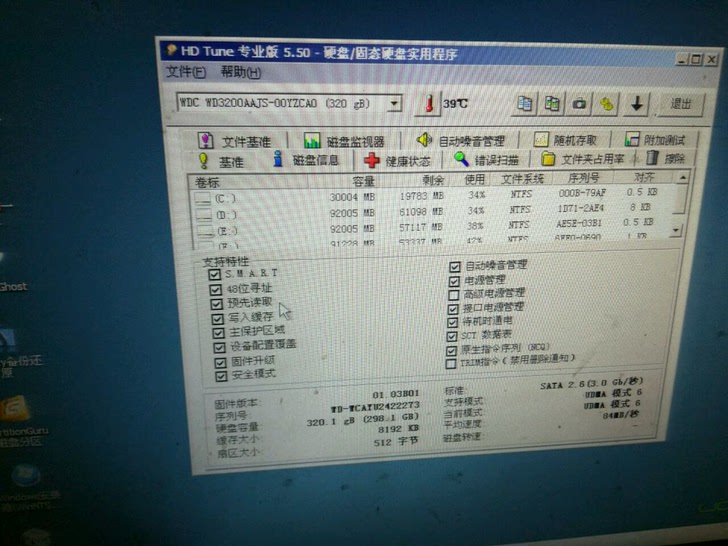Click the yellow options gear icon
728x546 pixels.
click(x=606, y=104)
